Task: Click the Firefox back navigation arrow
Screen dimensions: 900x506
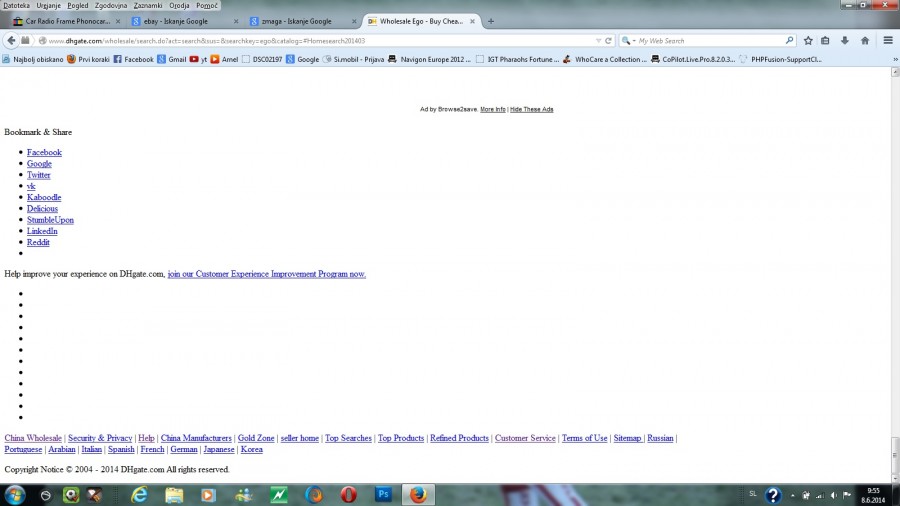Action: click(x=11, y=41)
